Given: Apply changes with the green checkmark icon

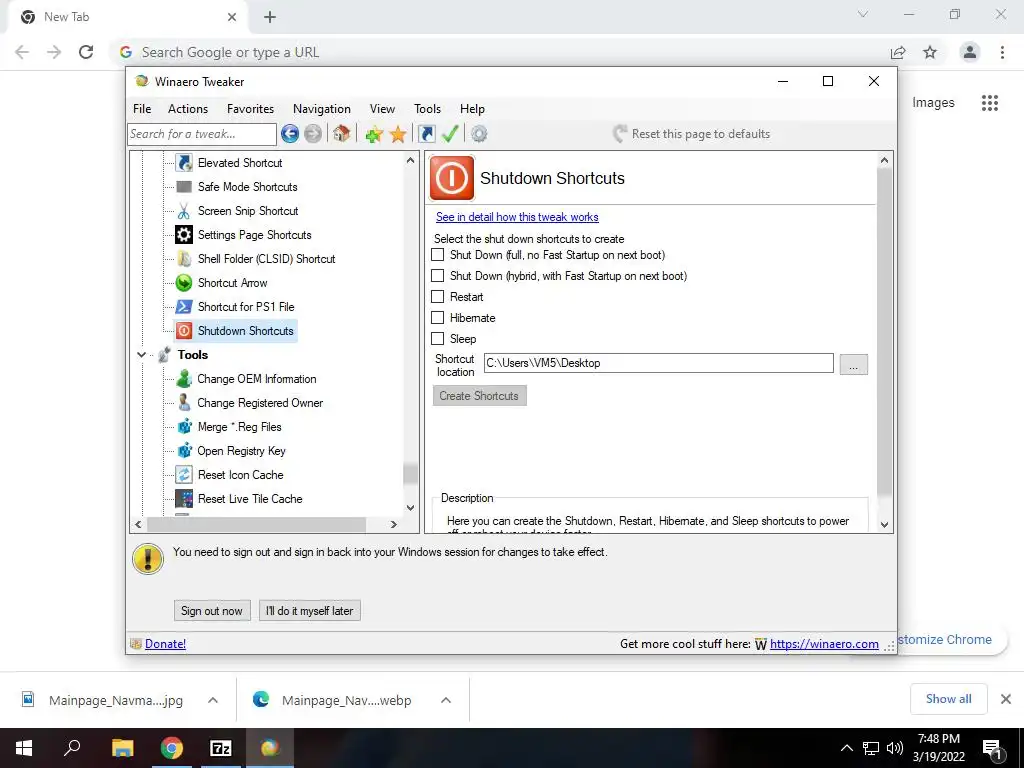Looking at the screenshot, I should (x=450, y=134).
